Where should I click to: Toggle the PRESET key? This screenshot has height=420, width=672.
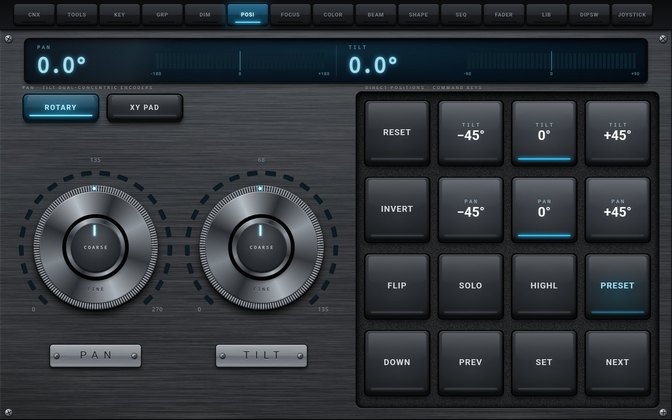coord(618,286)
